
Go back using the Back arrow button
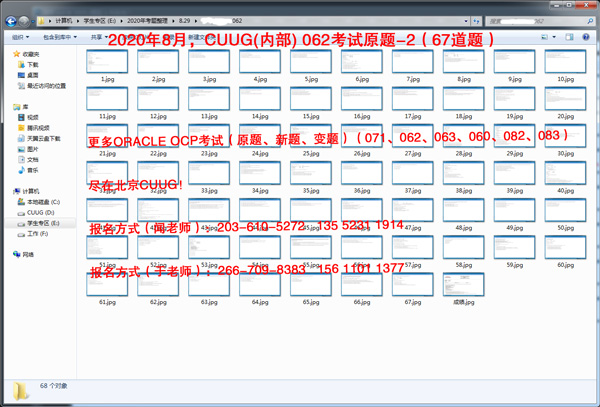pyautogui.click(x=11, y=21)
